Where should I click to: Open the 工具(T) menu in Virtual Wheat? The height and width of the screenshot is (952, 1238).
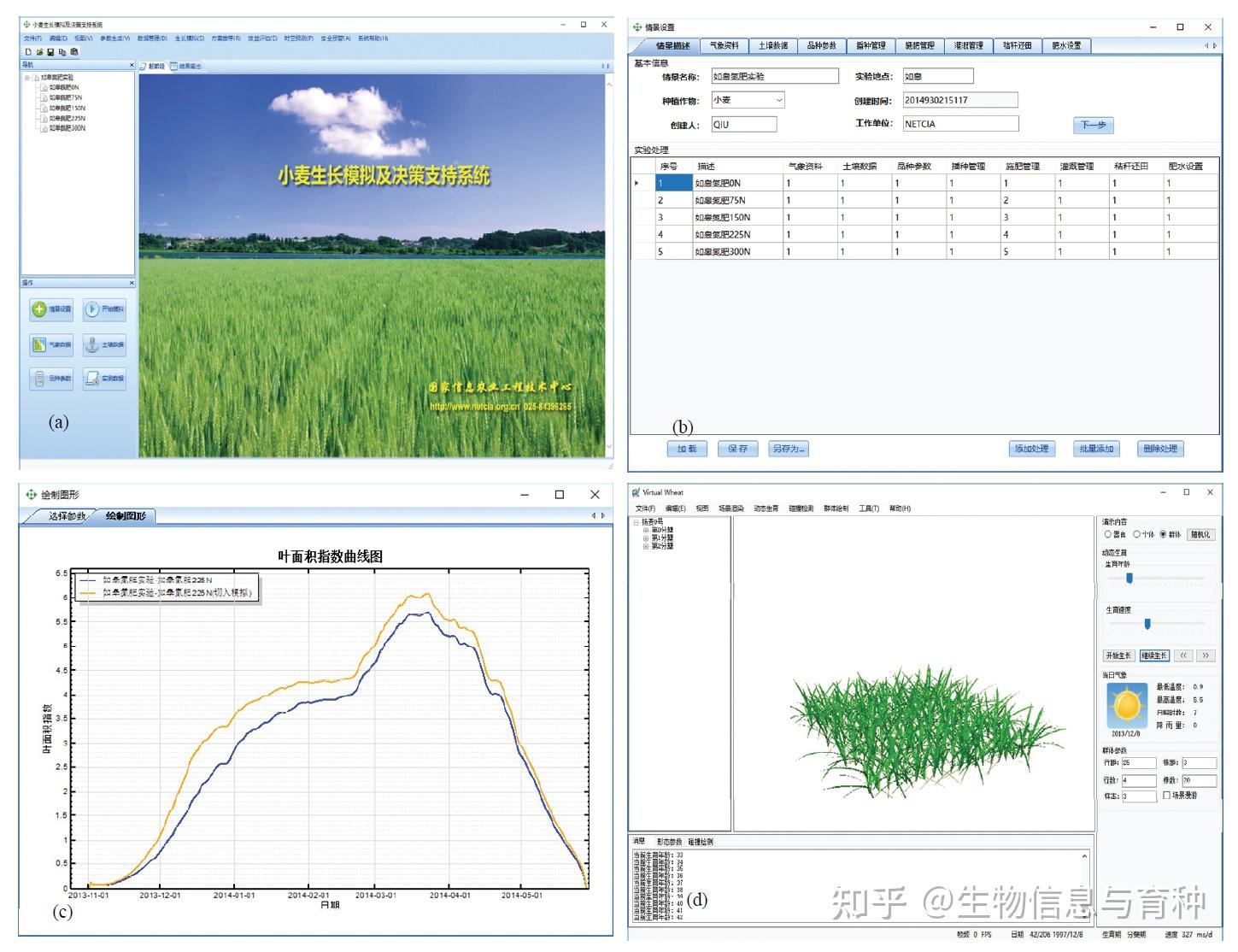click(x=869, y=508)
